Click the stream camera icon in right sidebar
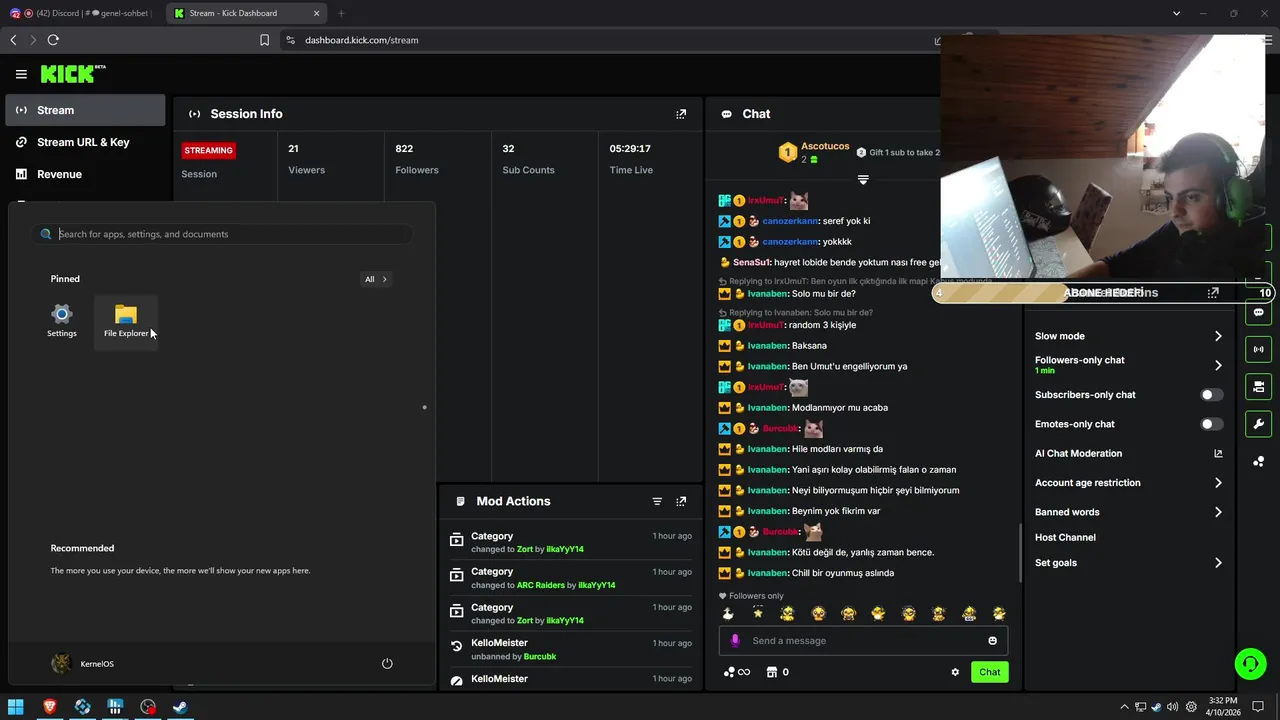 point(1258,386)
